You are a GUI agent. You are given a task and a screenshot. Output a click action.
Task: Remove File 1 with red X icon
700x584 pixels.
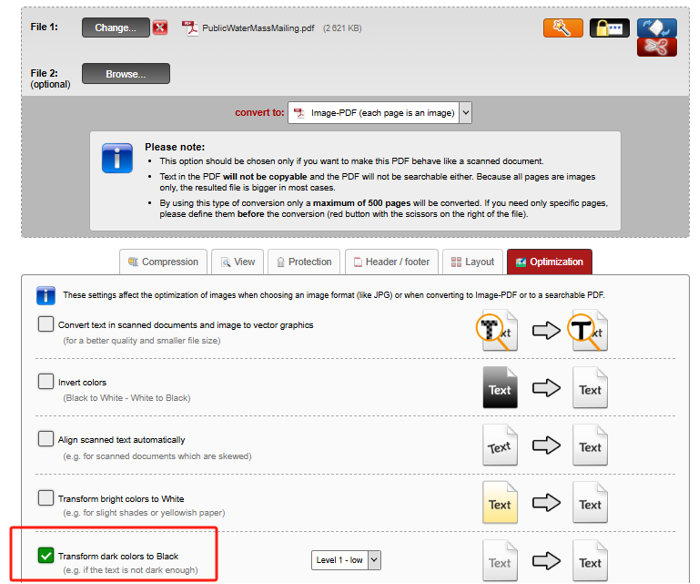point(160,28)
